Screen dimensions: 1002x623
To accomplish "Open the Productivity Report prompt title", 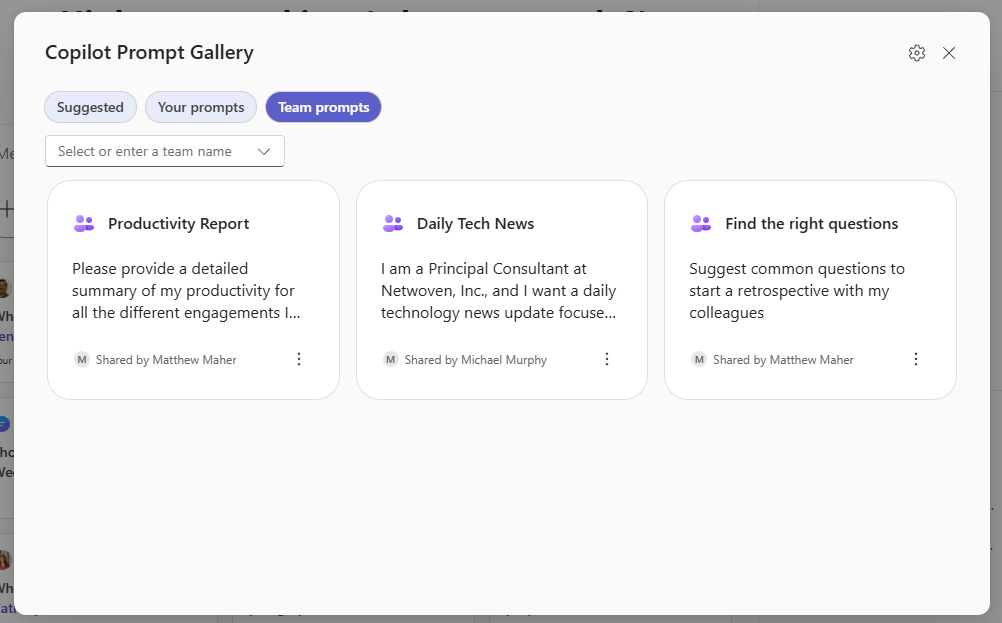I will pyautogui.click(x=178, y=224).
